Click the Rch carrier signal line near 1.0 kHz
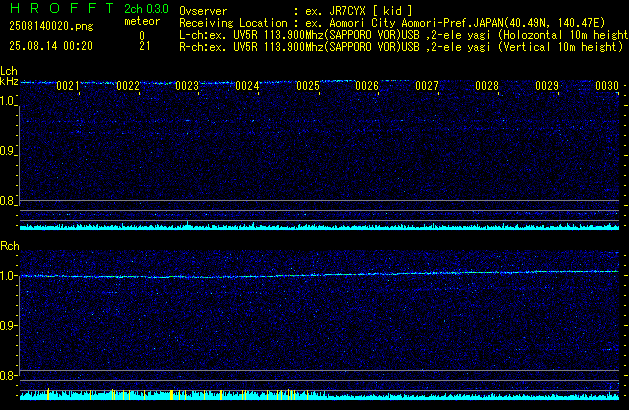Screen dimensions: 629x410 [x=320, y=274]
